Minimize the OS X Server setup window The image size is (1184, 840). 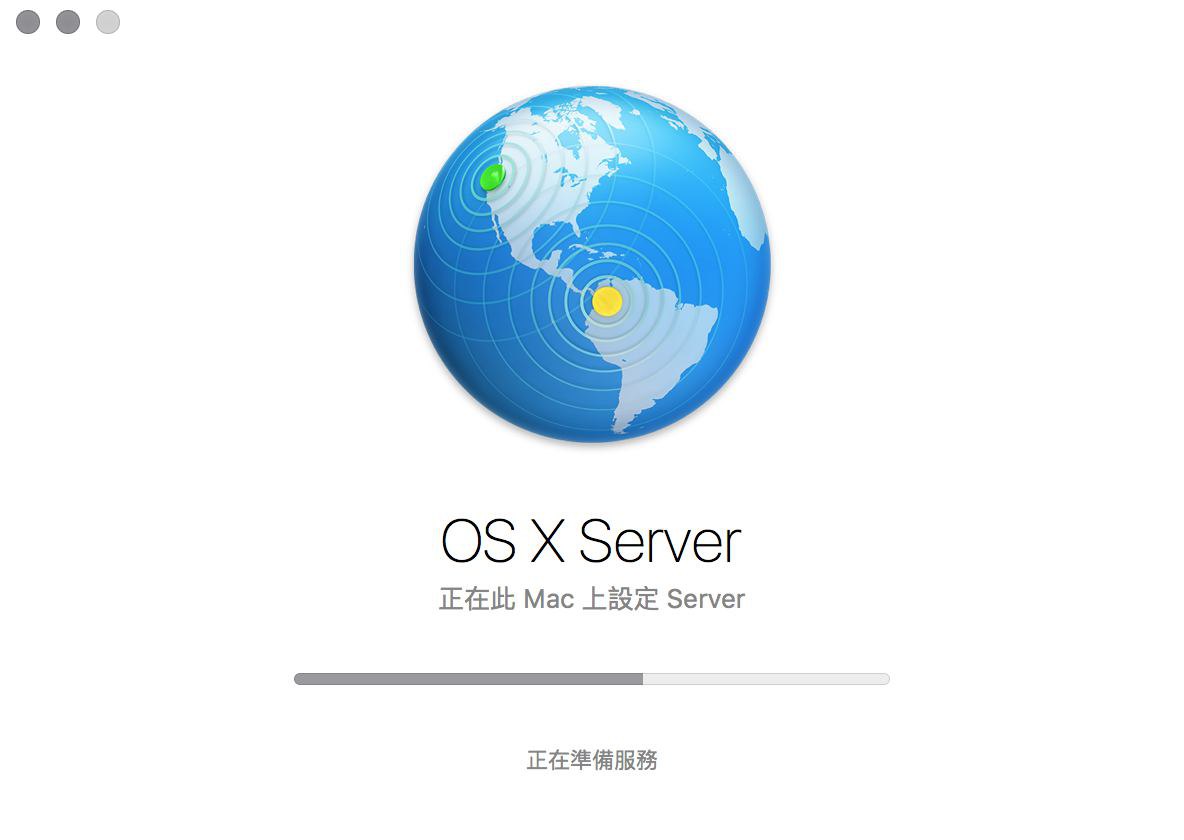[x=68, y=22]
